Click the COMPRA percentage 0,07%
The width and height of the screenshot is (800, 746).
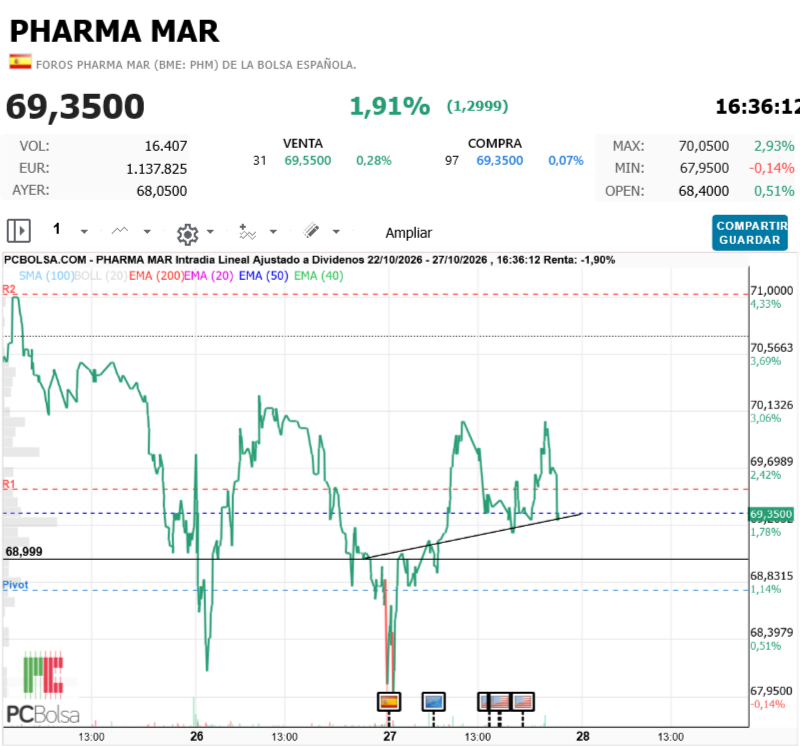[x=566, y=161]
